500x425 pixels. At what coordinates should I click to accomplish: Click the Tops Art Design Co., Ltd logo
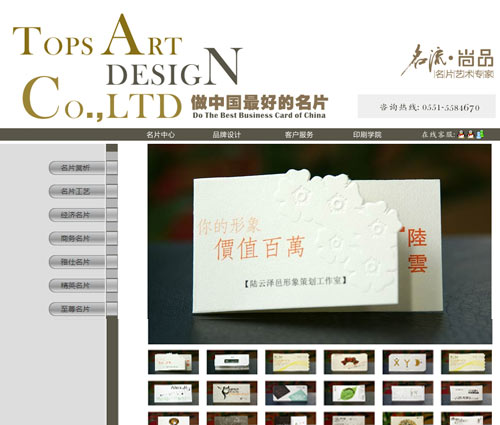point(127,67)
